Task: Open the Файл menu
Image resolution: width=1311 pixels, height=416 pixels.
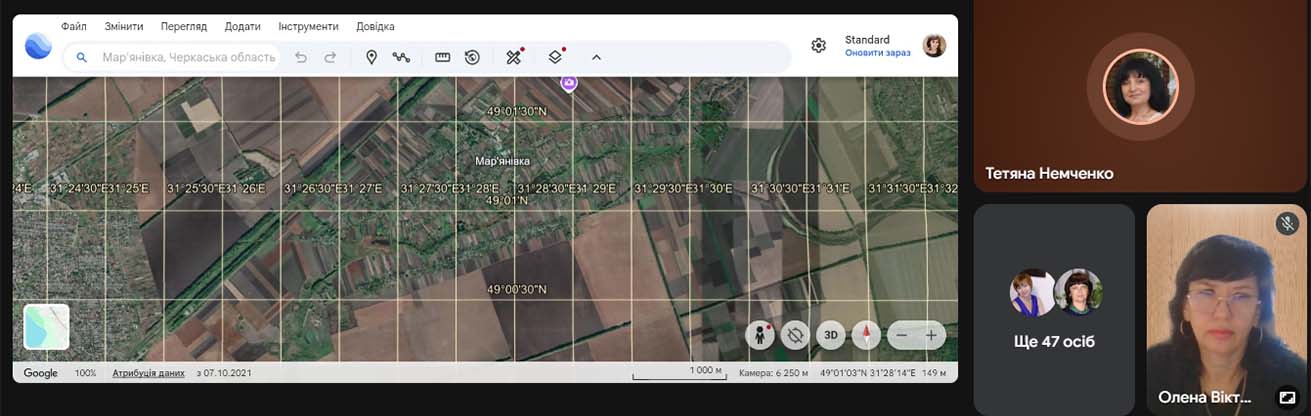Action: pos(73,26)
